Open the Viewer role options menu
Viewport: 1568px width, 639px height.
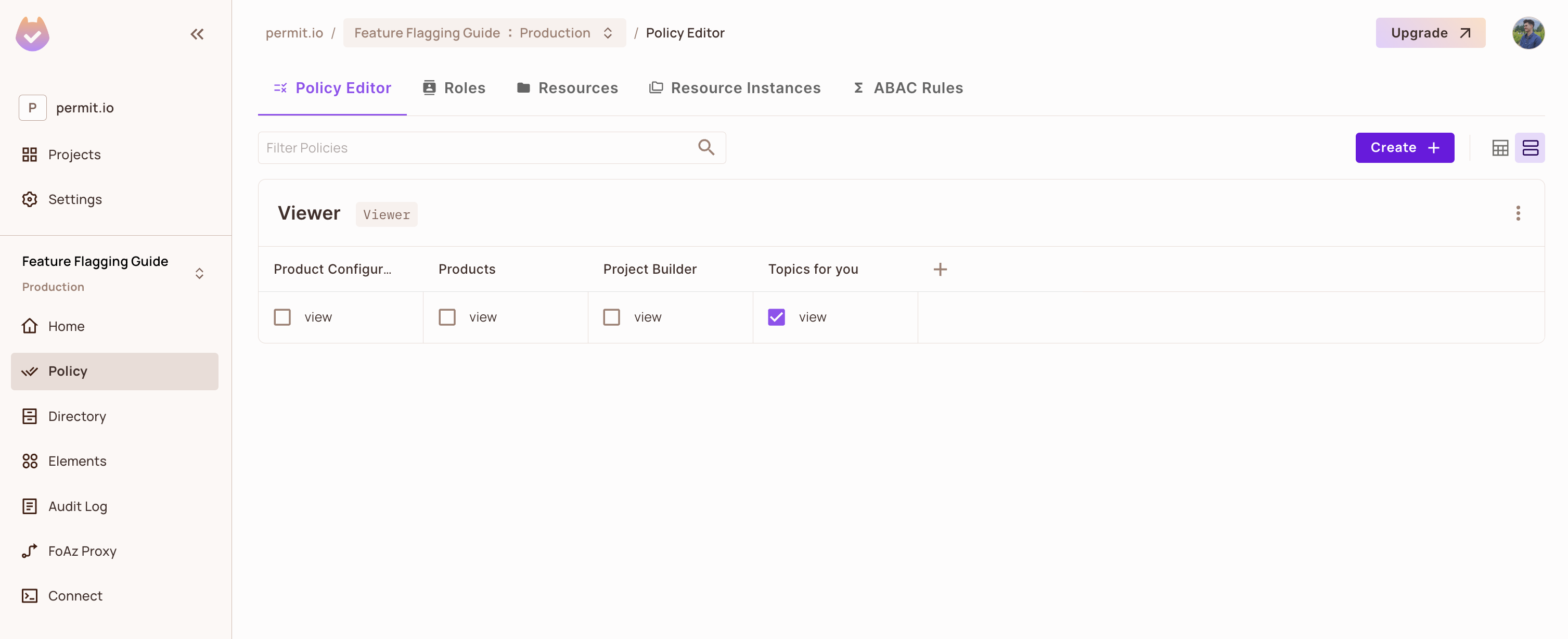coord(1518,213)
